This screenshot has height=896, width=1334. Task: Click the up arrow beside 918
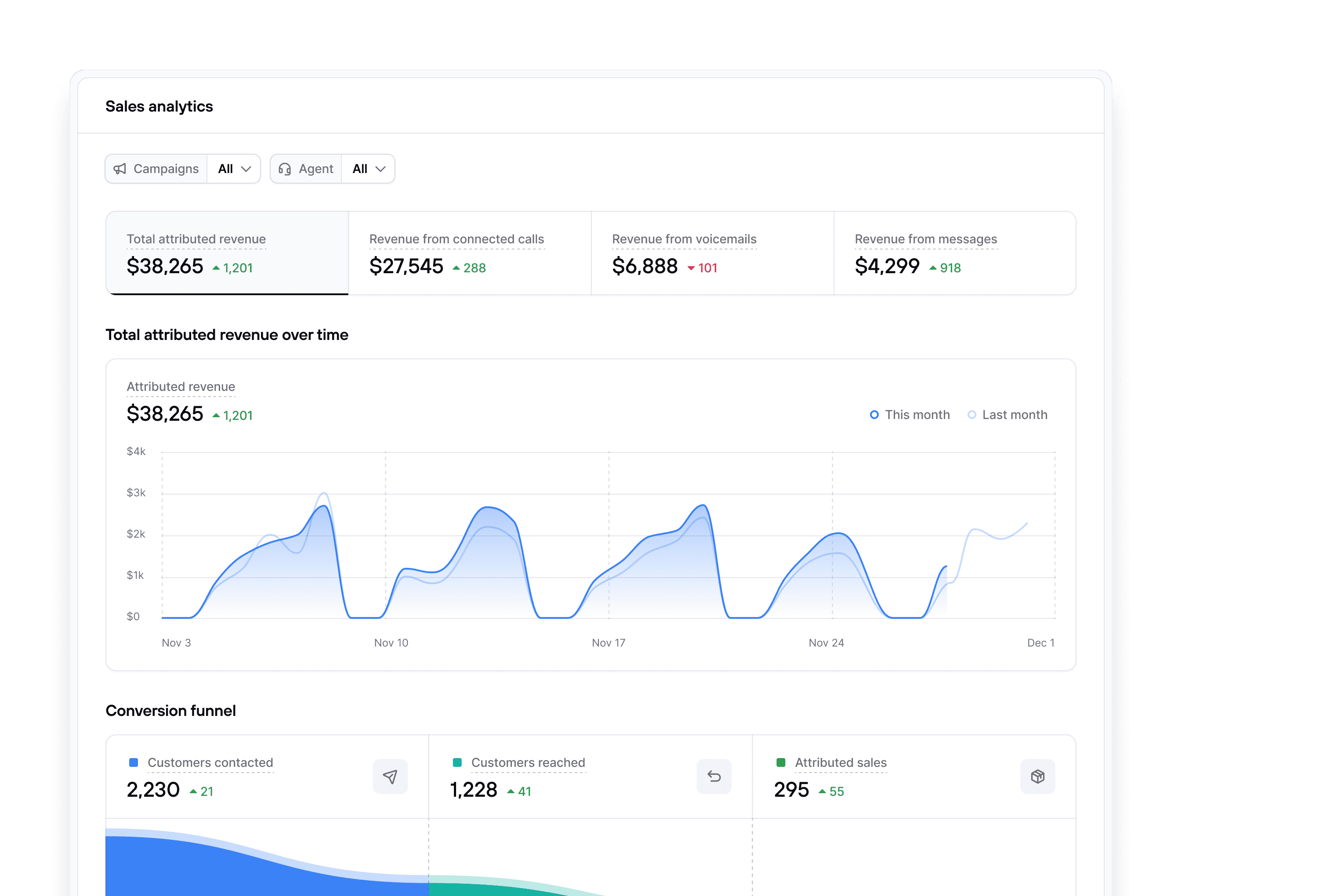coord(933,268)
